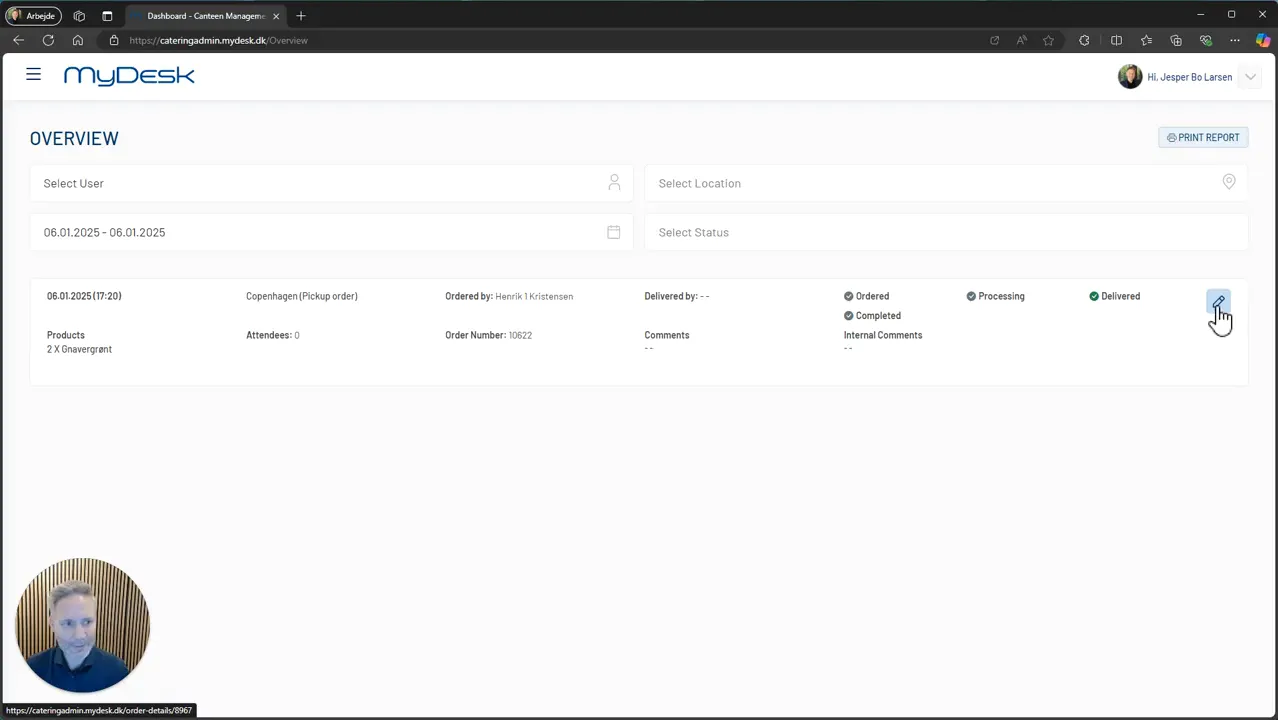Screen dimensions: 1278x720
Task: Expand the Jesper Bo Larsen profile chevron
Action: [x=1250, y=77]
